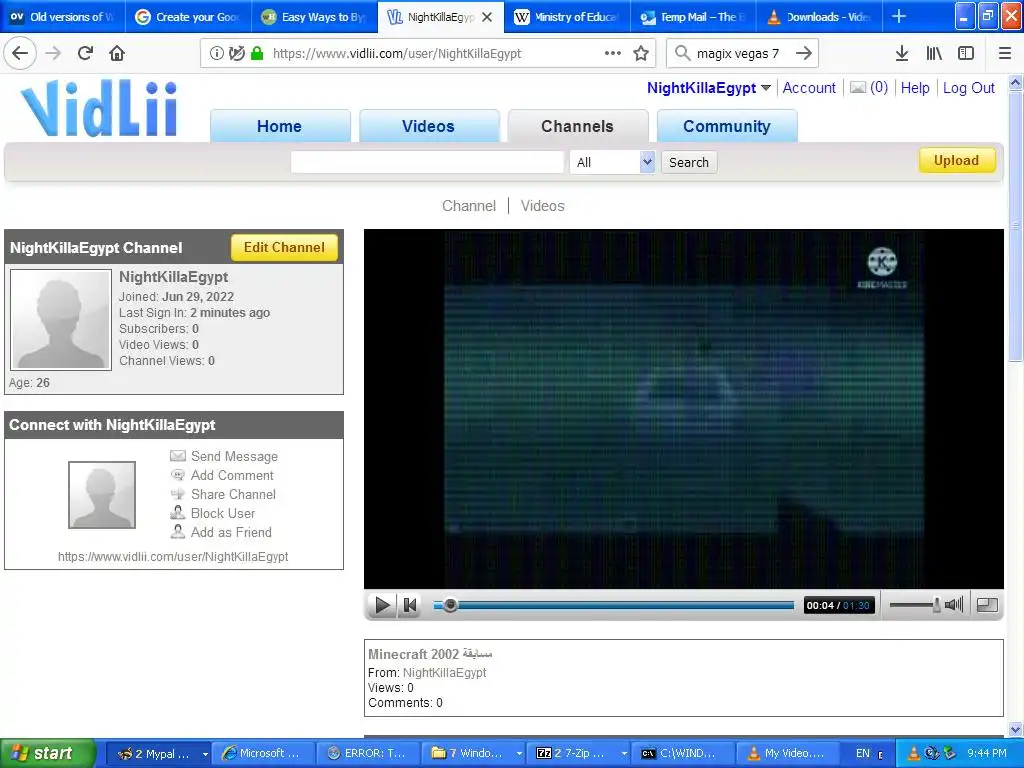Bookmark this page with the star
Viewport: 1024px width, 768px height.
point(641,53)
